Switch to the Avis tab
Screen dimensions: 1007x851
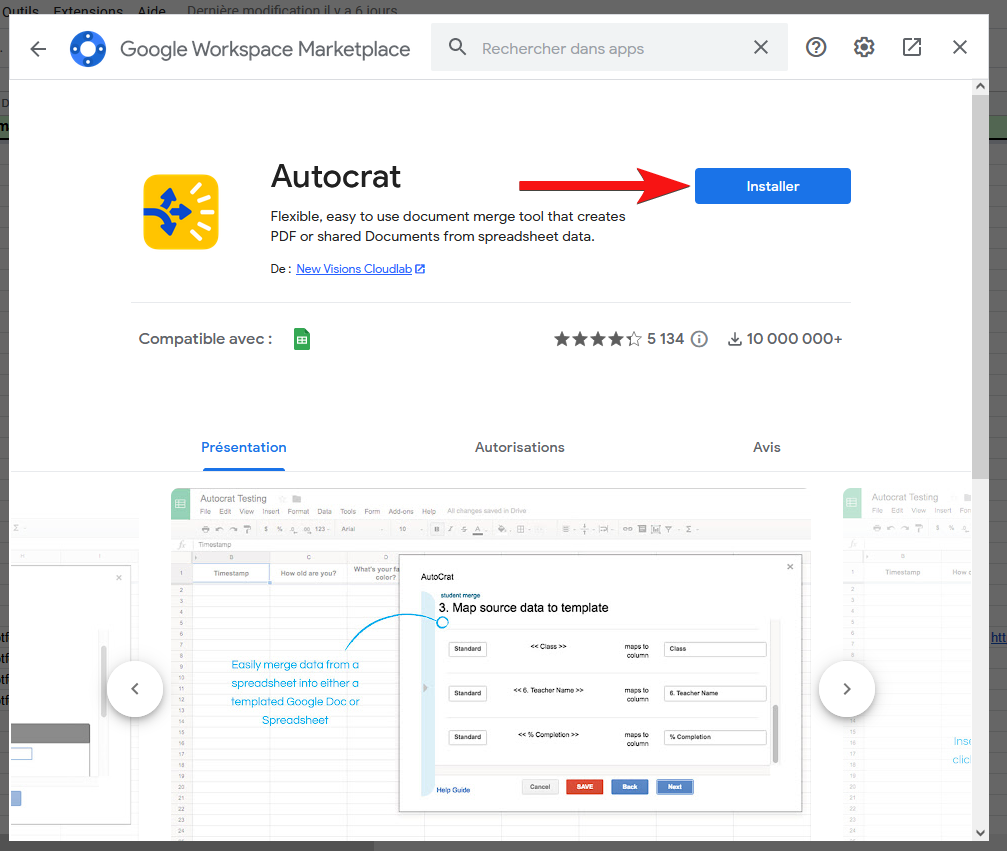point(767,448)
